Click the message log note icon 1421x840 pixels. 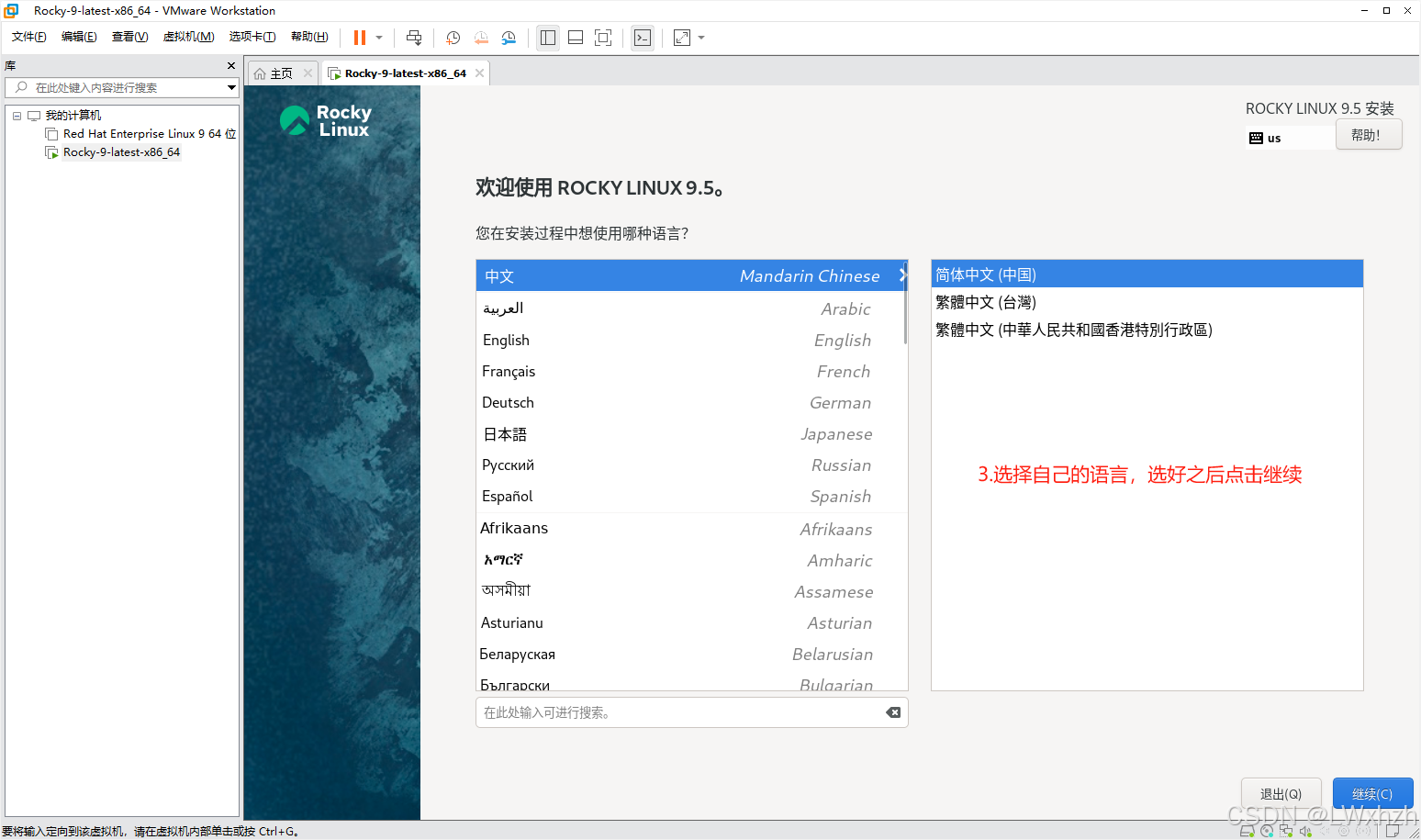[x=1393, y=831]
